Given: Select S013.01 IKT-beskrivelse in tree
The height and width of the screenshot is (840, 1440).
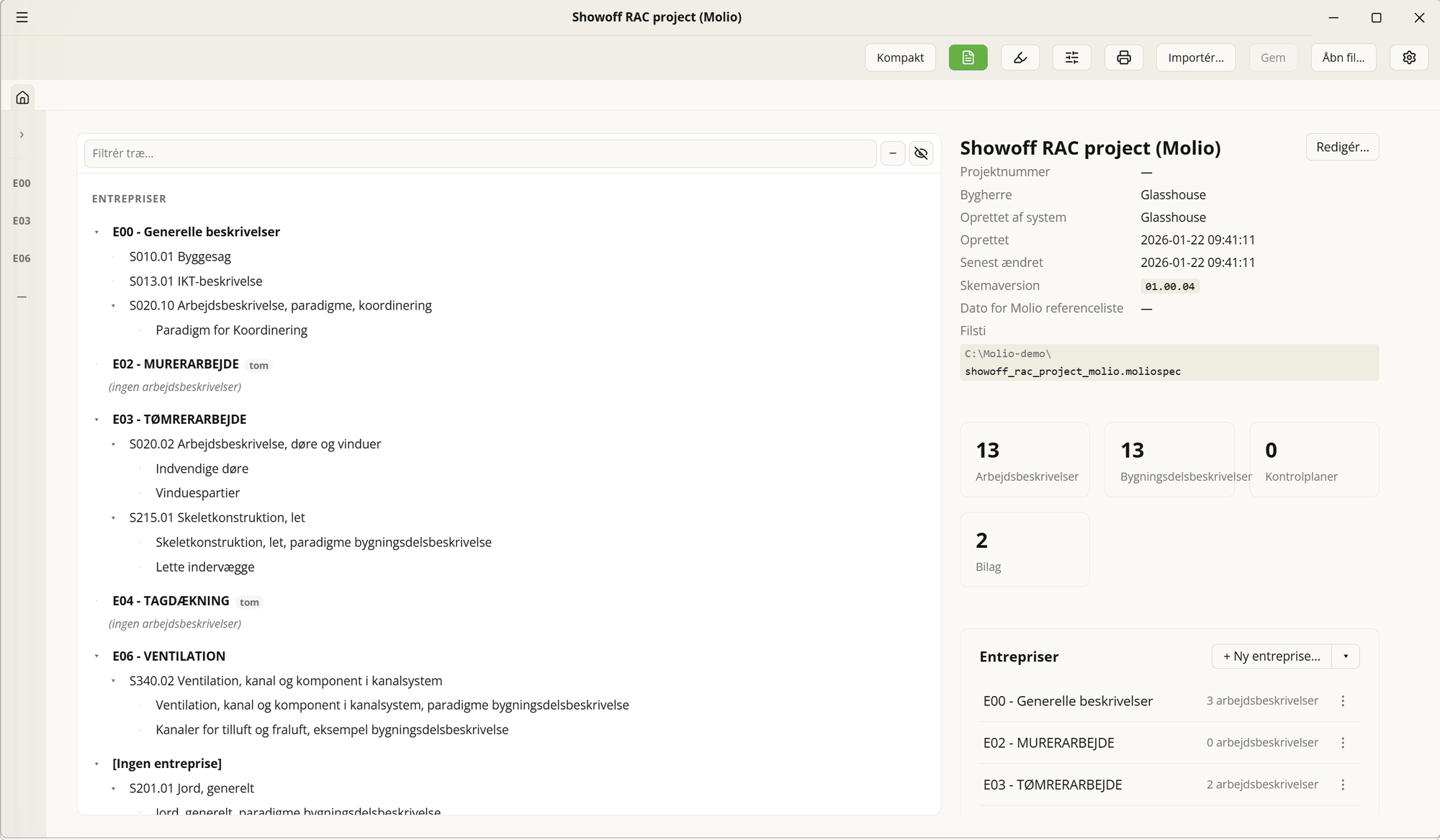Looking at the screenshot, I should point(196,281).
